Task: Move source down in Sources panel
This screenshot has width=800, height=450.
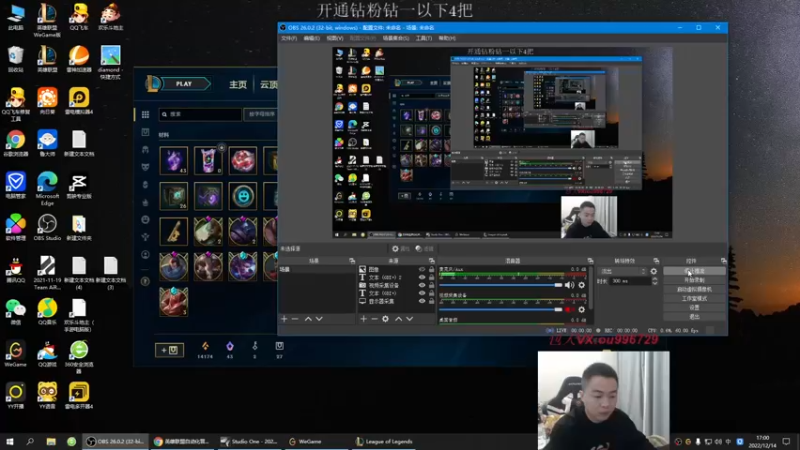Action: [410, 319]
